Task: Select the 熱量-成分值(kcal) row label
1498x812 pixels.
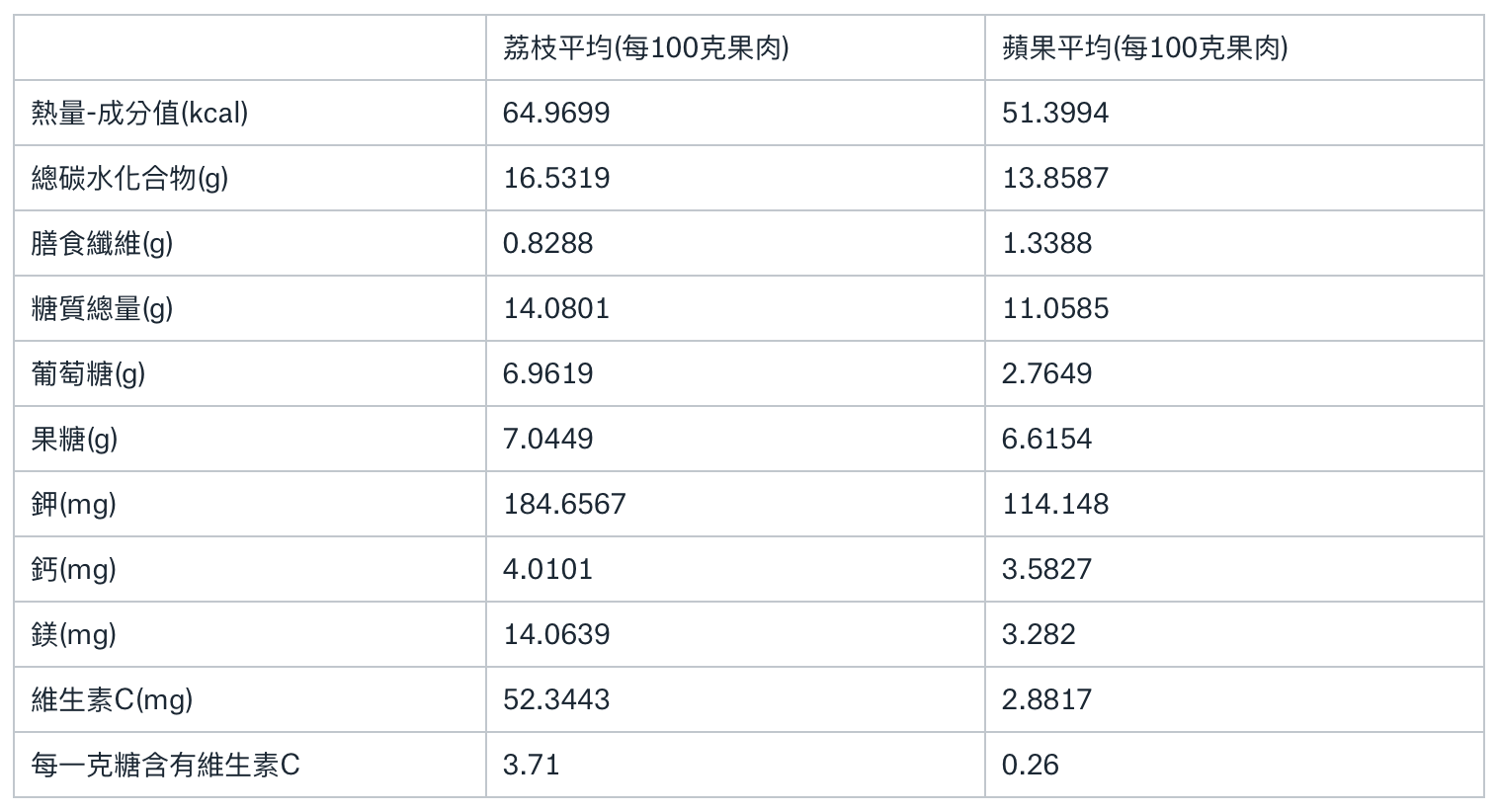Action: (x=139, y=113)
